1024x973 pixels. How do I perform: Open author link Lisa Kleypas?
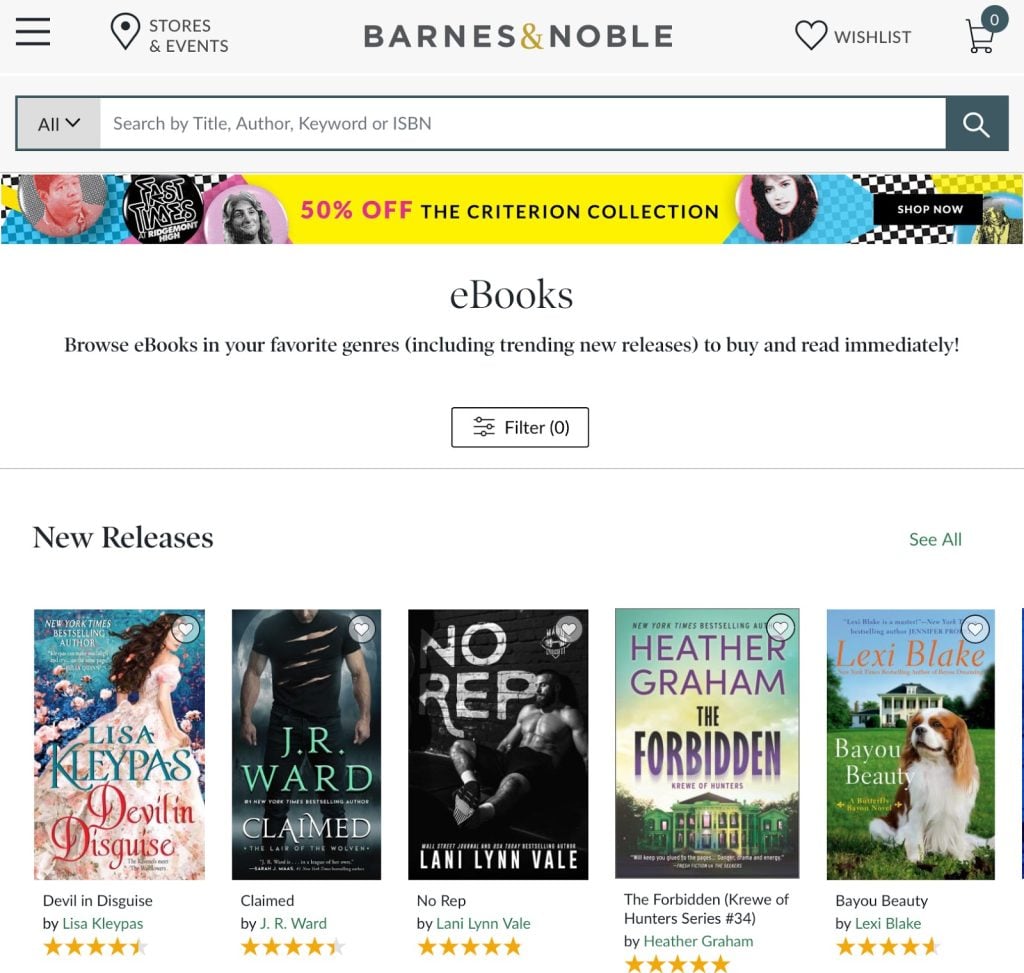(x=103, y=923)
